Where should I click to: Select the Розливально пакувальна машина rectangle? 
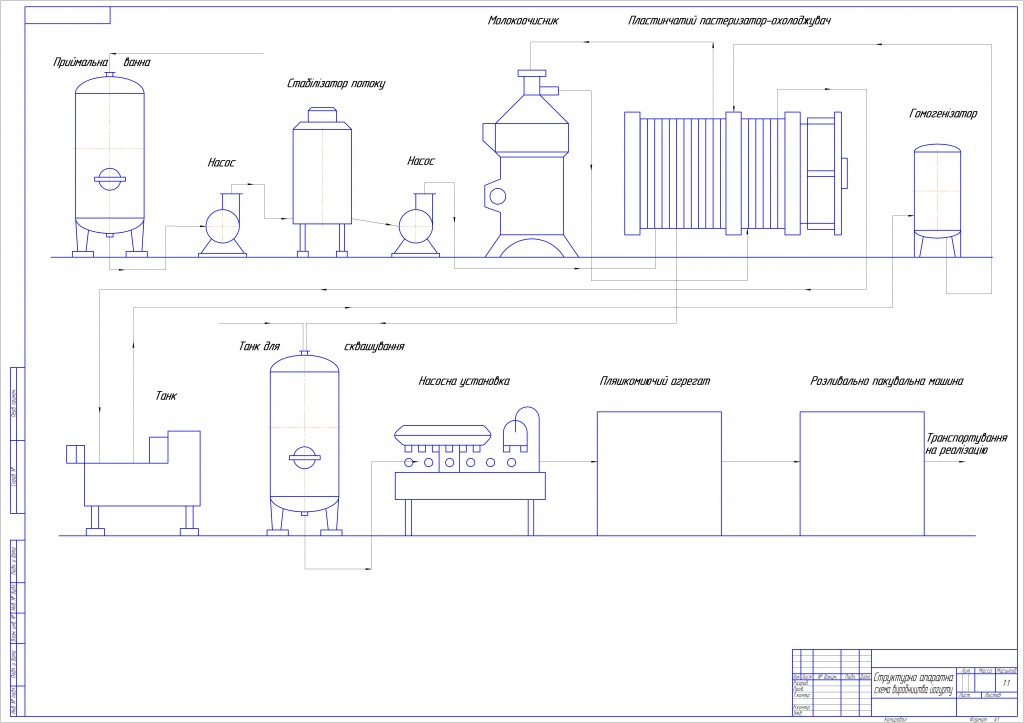click(862, 474)
